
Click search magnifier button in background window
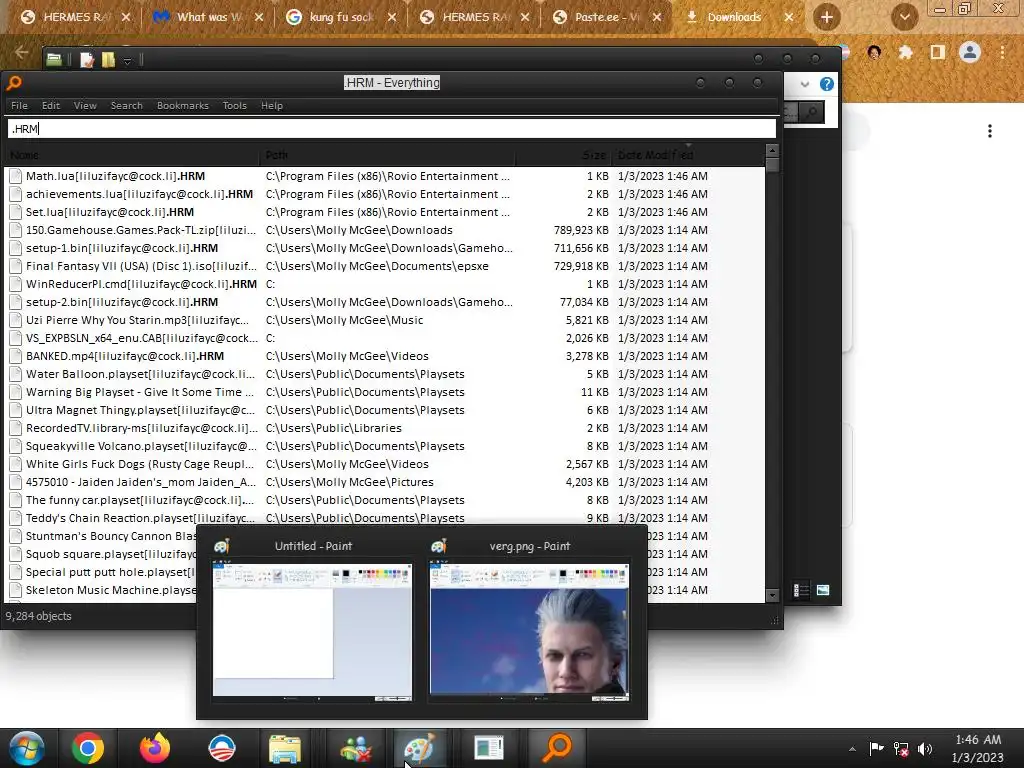[x=812, y=112]
